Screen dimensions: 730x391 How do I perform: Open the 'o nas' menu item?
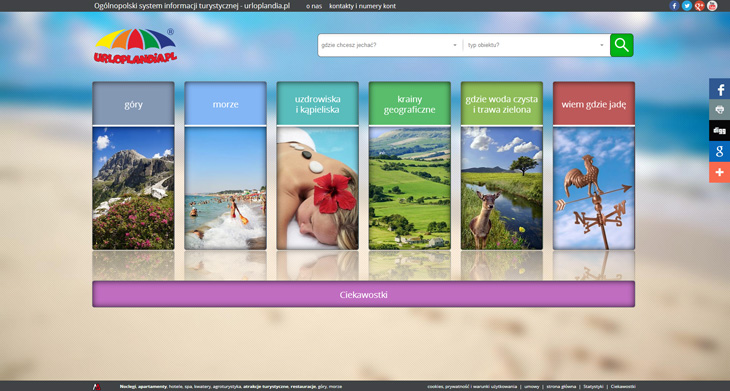[x=314, y=6]
